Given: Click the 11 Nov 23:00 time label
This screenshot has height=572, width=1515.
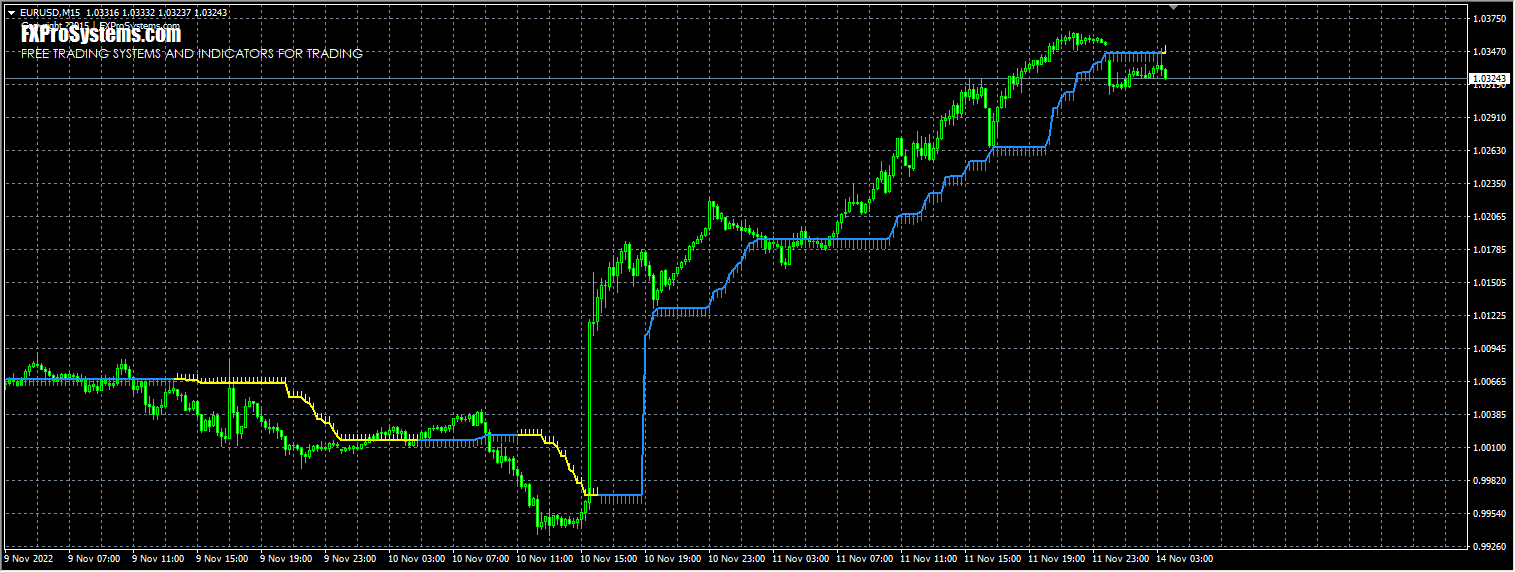Looking at the screenshot, I should (1121, 560).
